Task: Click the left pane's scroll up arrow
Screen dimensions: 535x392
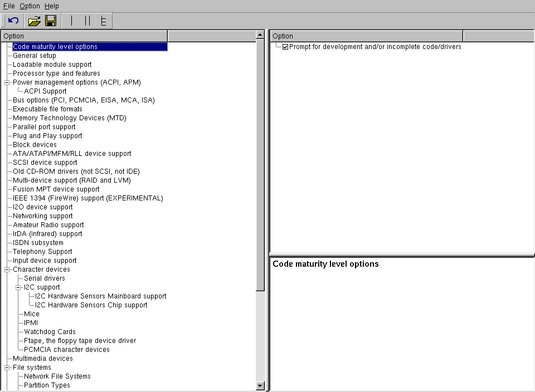Action: tap(260, 35)
